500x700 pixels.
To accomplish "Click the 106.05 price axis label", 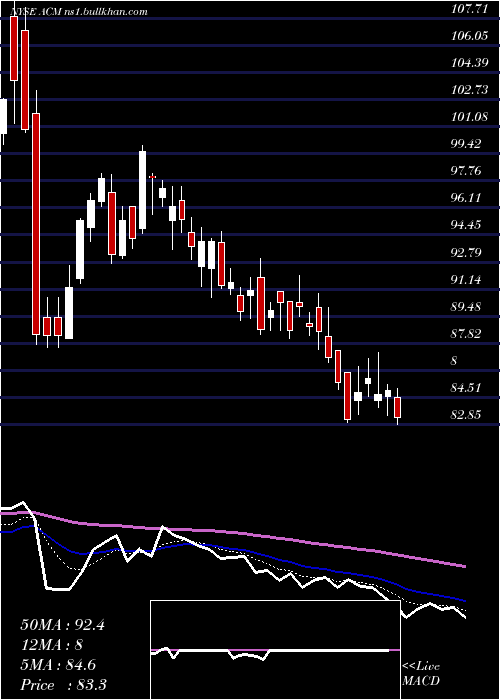I will point(469,36).
